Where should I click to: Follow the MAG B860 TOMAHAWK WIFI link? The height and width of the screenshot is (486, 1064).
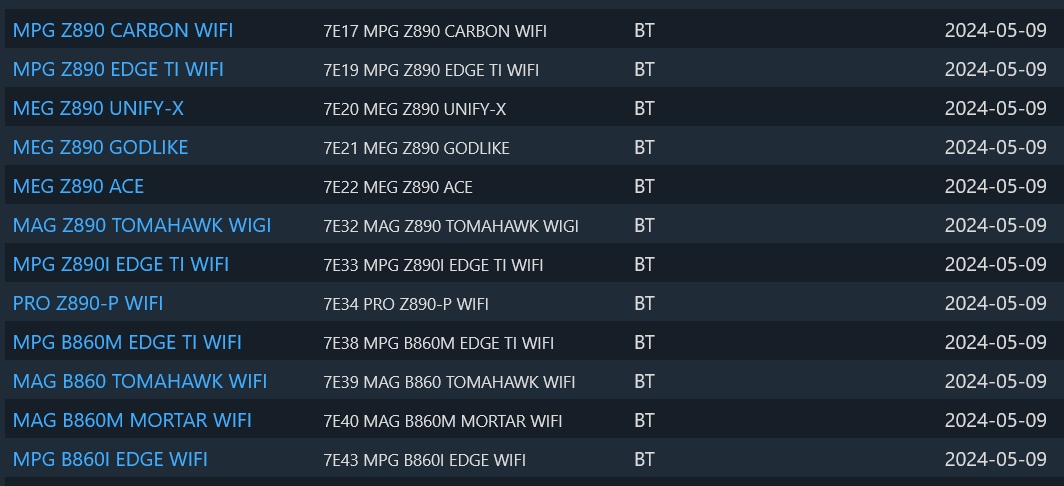(139, 382)
